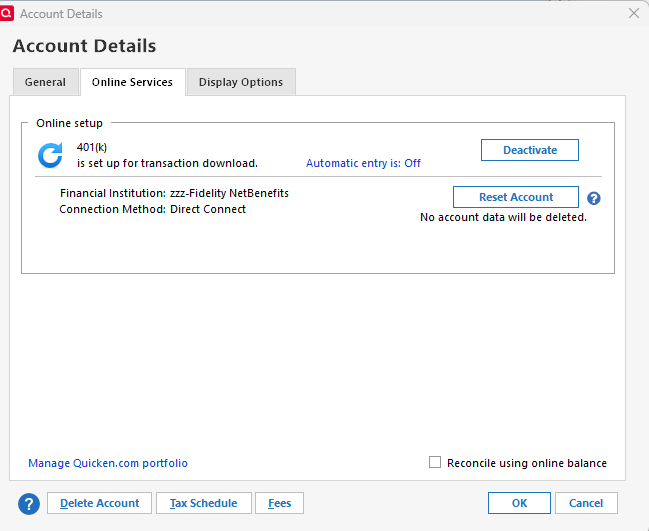Click the Online setup group label
This screenshot has height=531, width=649.
69,123
